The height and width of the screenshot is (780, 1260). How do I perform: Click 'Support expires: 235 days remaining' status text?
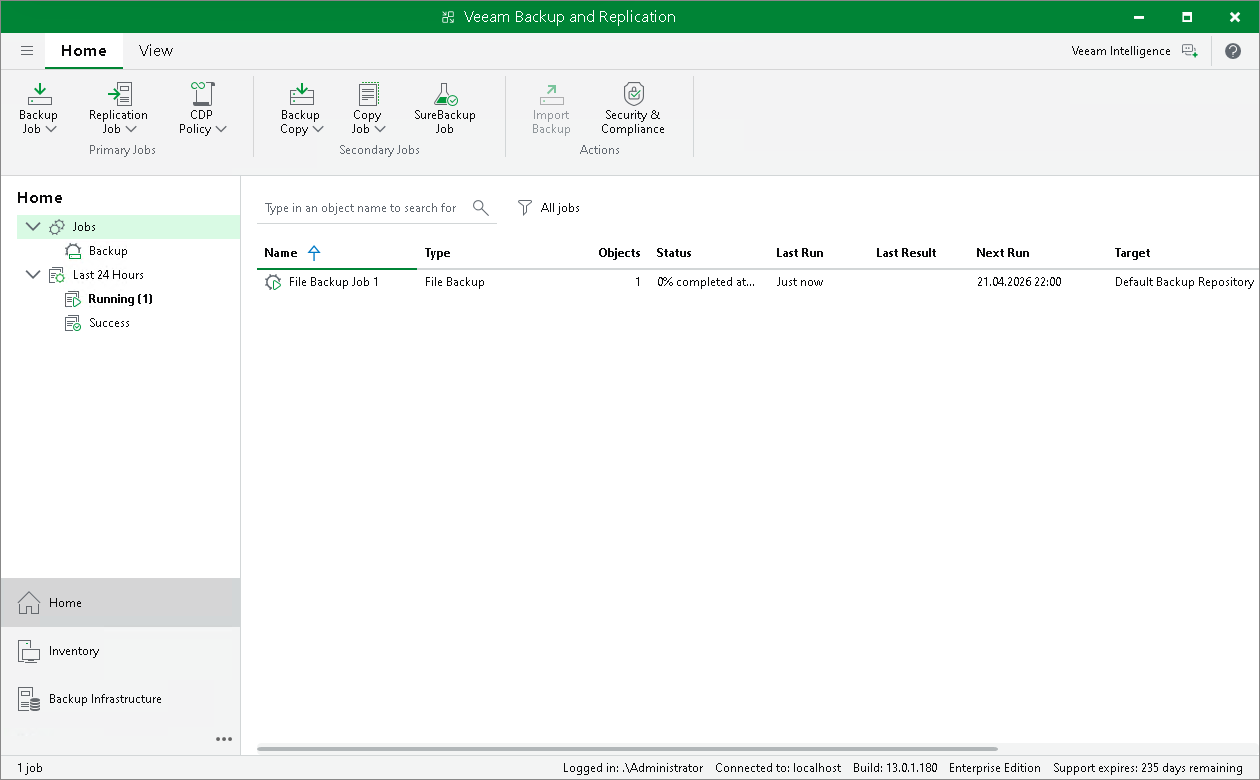1148,768
